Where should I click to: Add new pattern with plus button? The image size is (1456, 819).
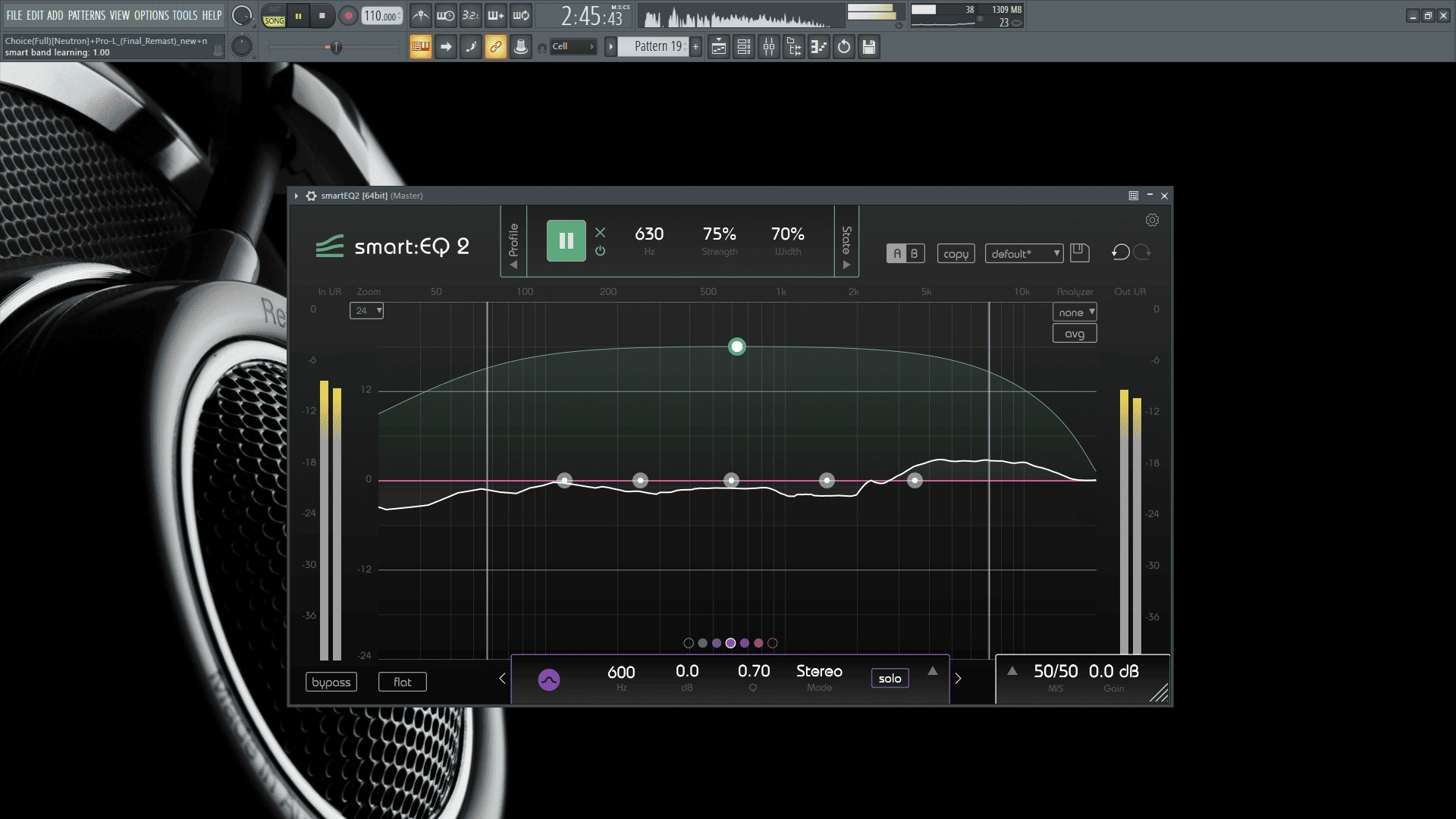(x=695, y=47)
